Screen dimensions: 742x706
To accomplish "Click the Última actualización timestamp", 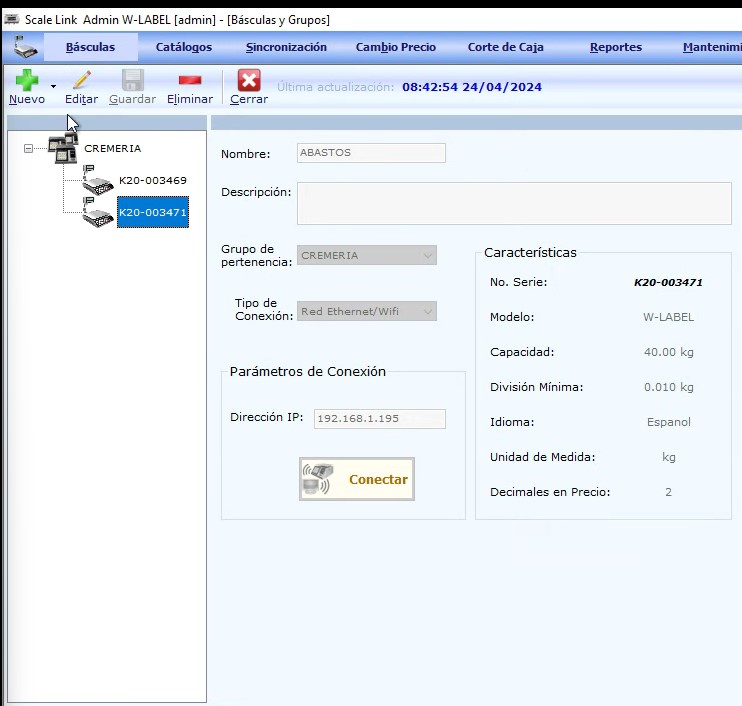I will click(472, 87).
